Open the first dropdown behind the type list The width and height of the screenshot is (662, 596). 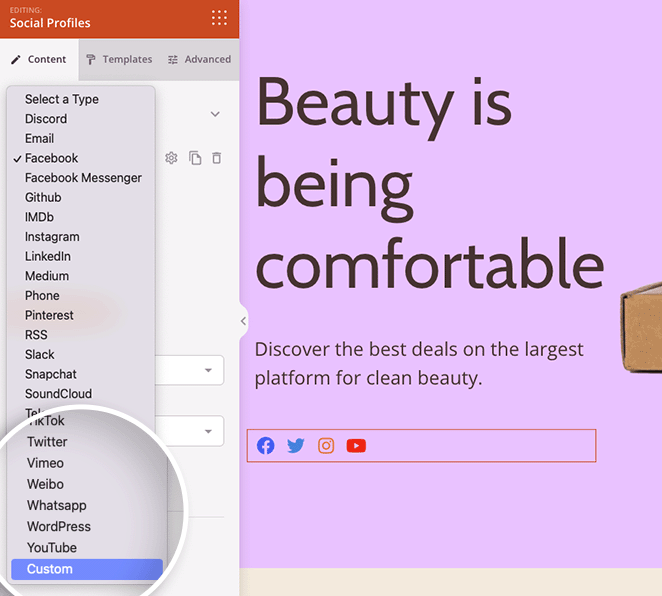coord(189,370)
